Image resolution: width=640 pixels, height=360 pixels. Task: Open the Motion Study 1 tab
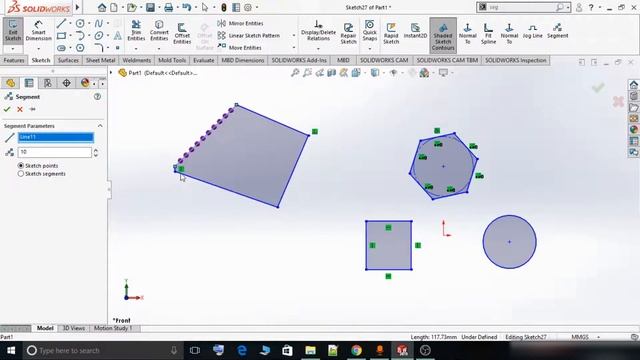113,328
